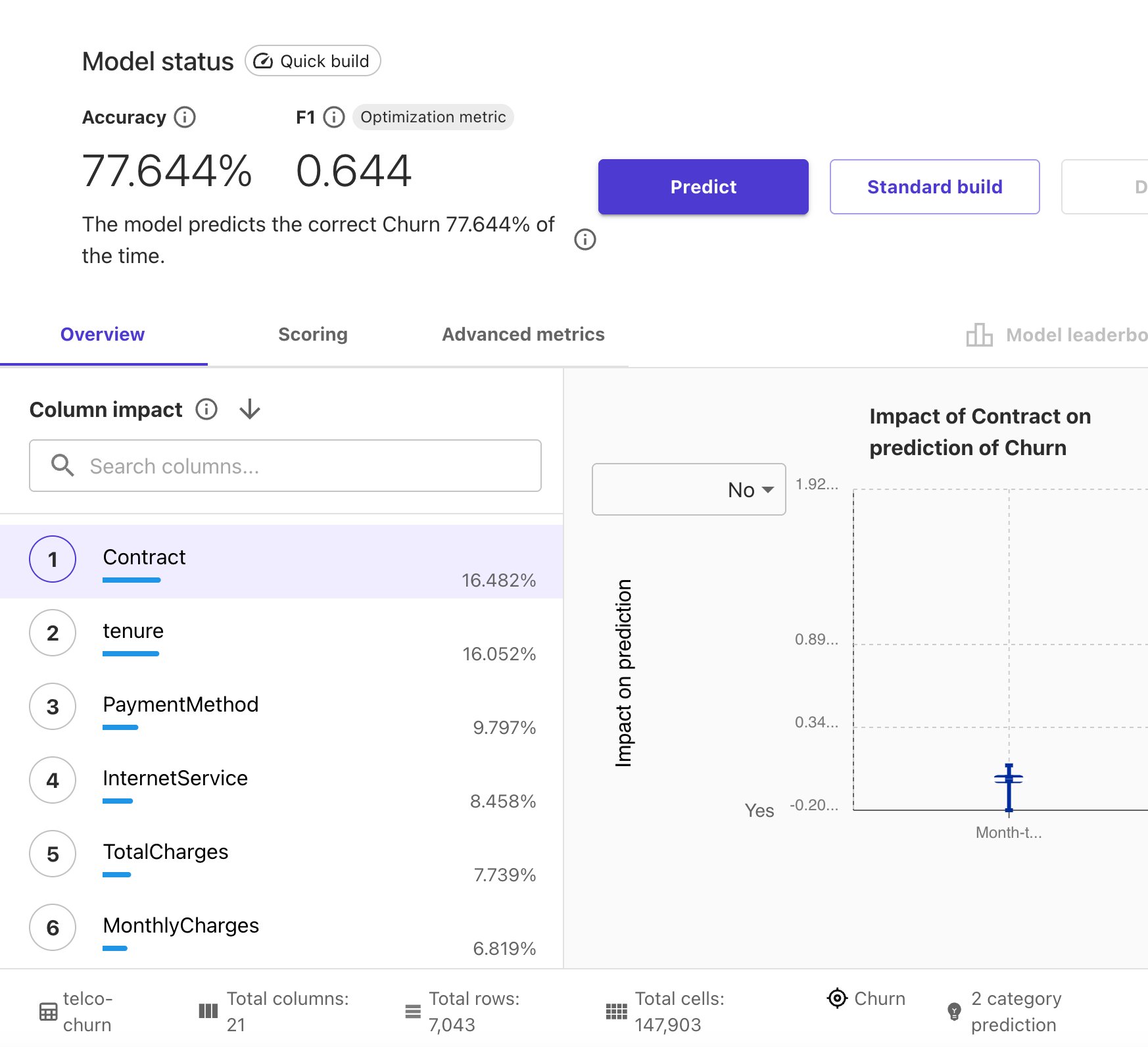Click the Total columns icon

pyautogui.click(x=208, y=1011)
